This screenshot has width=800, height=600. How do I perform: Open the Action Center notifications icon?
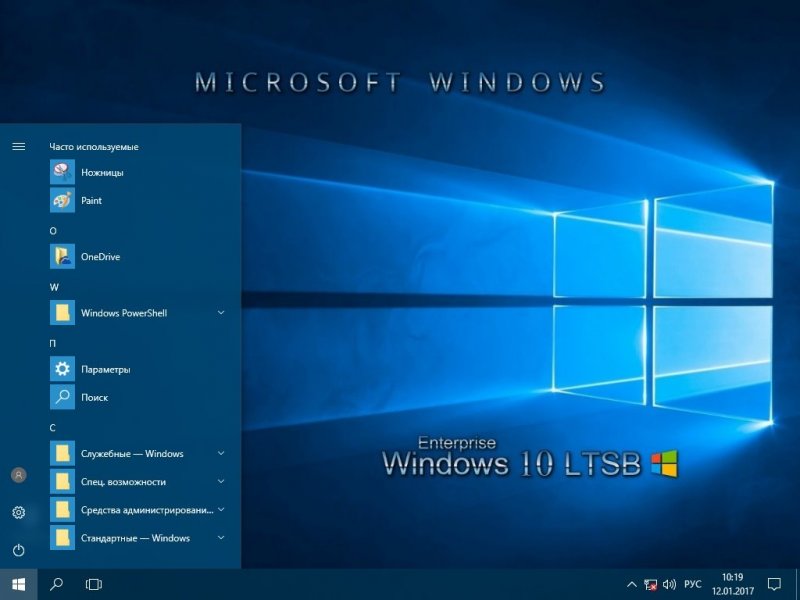774,585
